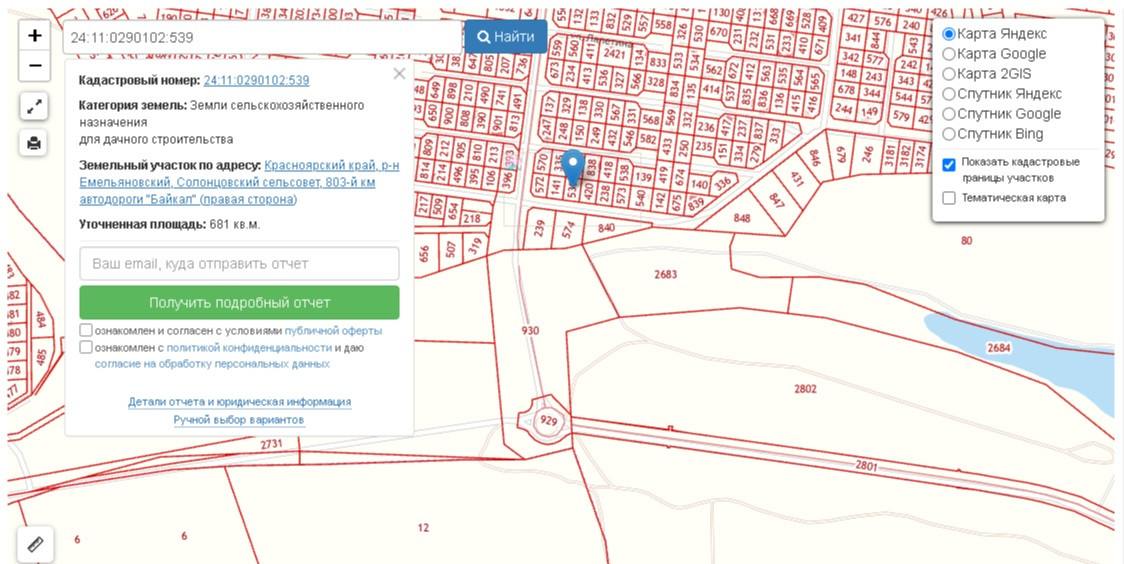
Task: Switch to Спутник Bing layer
Action: tap(949, 134)
